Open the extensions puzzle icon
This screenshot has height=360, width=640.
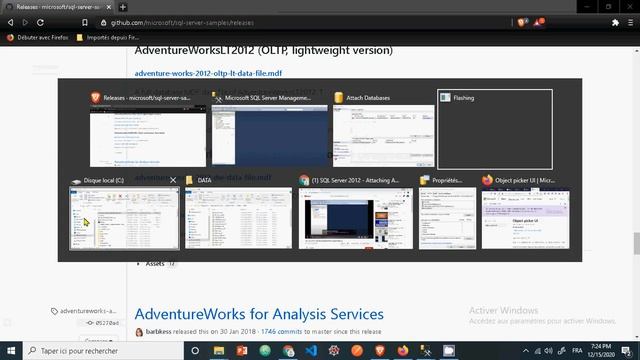(x=615, y=23)
